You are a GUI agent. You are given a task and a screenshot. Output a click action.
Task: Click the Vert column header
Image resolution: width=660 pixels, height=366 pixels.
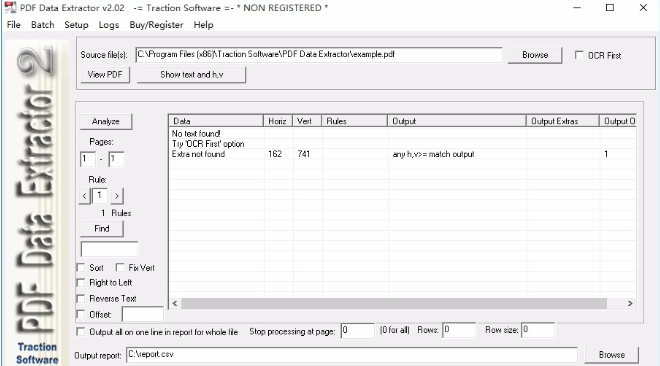[x=307, y=121]
